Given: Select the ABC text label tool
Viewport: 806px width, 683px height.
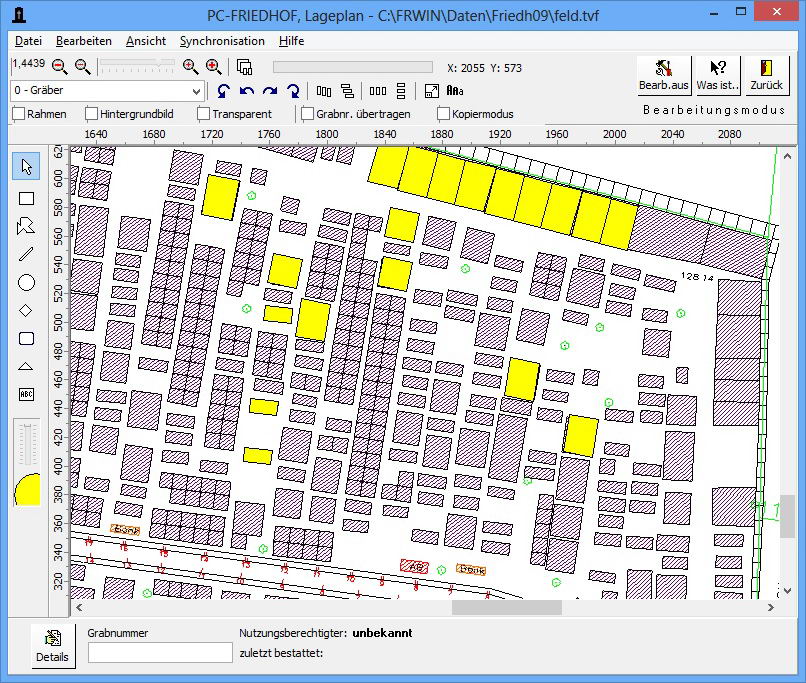Looking at the screenshot, I should pyautogui.click(x=26, y=394).
